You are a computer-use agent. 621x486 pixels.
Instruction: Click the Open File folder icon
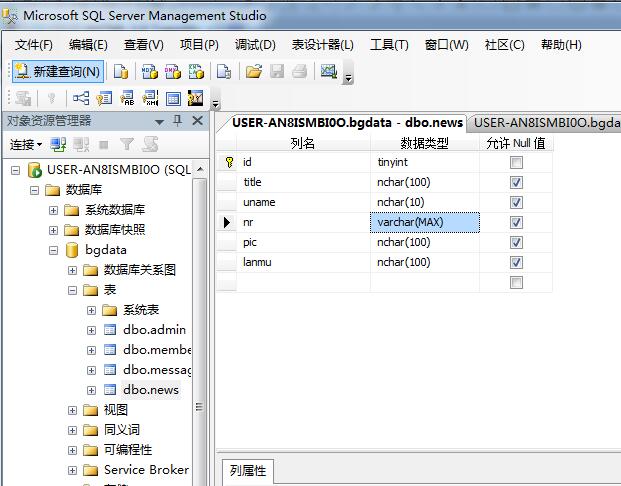coord(254,72)
